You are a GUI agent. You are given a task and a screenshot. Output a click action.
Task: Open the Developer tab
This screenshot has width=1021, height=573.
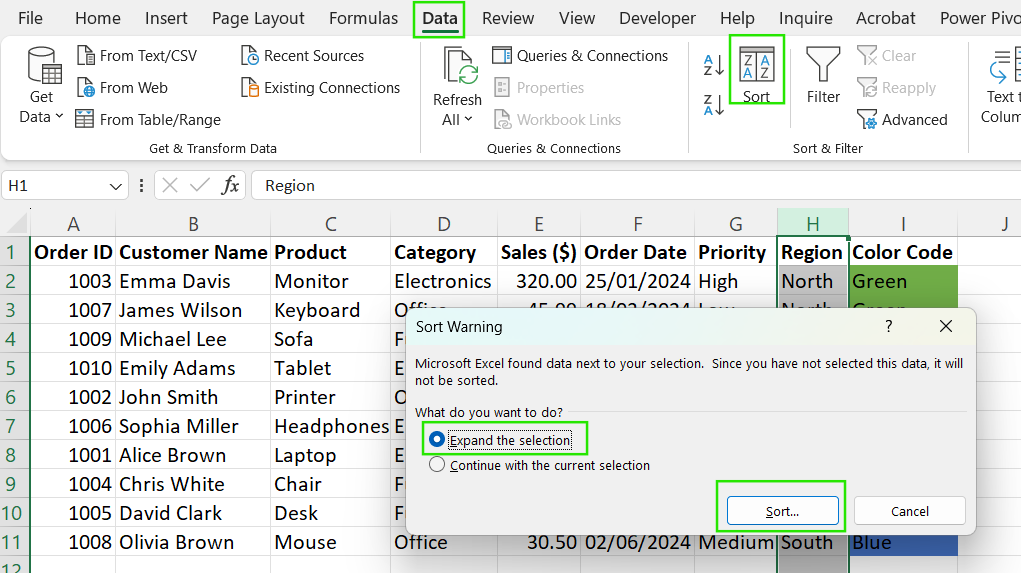coord(657,18)
